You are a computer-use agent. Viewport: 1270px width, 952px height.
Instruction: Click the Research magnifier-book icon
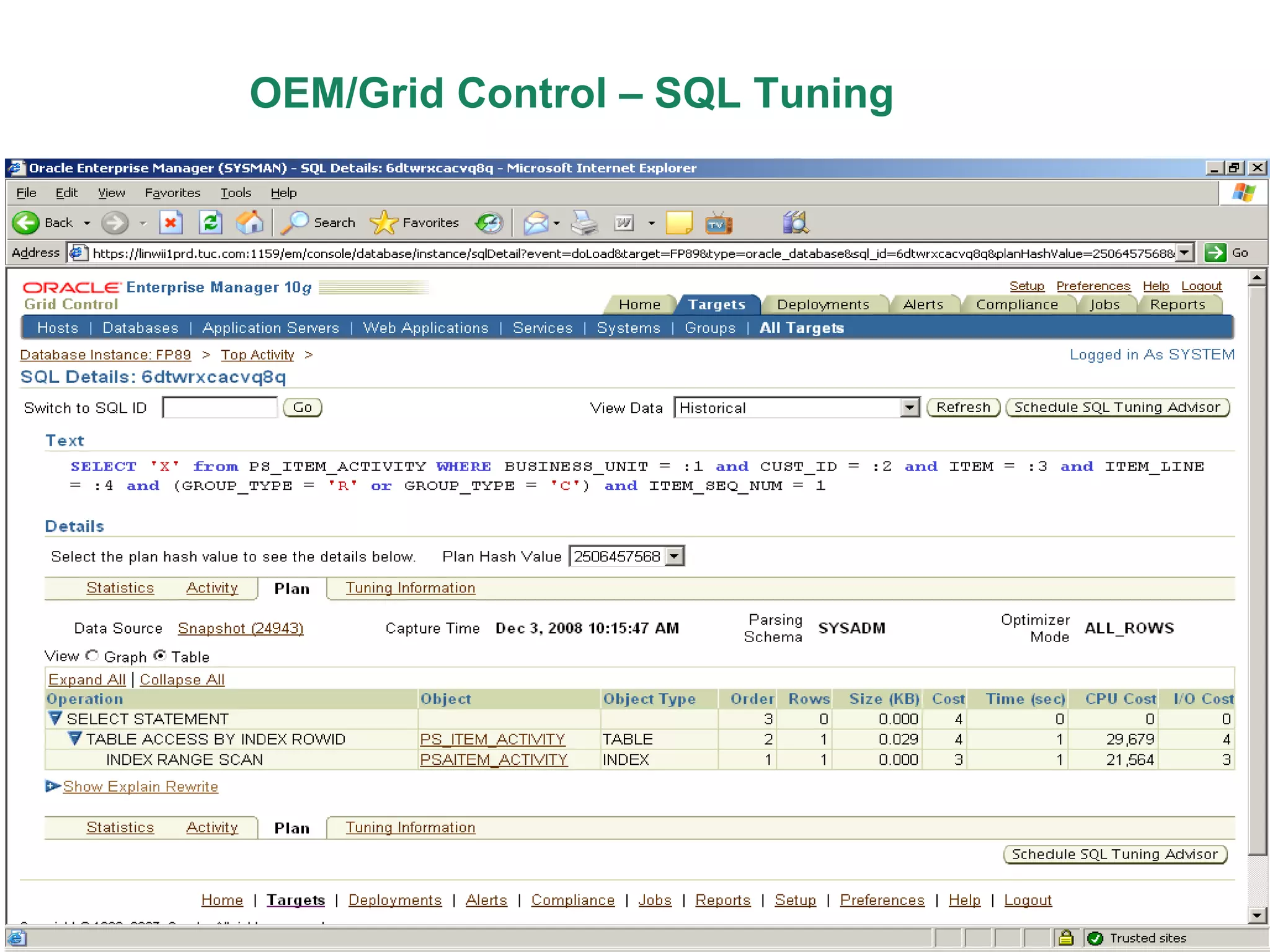[x=796, y=223]
